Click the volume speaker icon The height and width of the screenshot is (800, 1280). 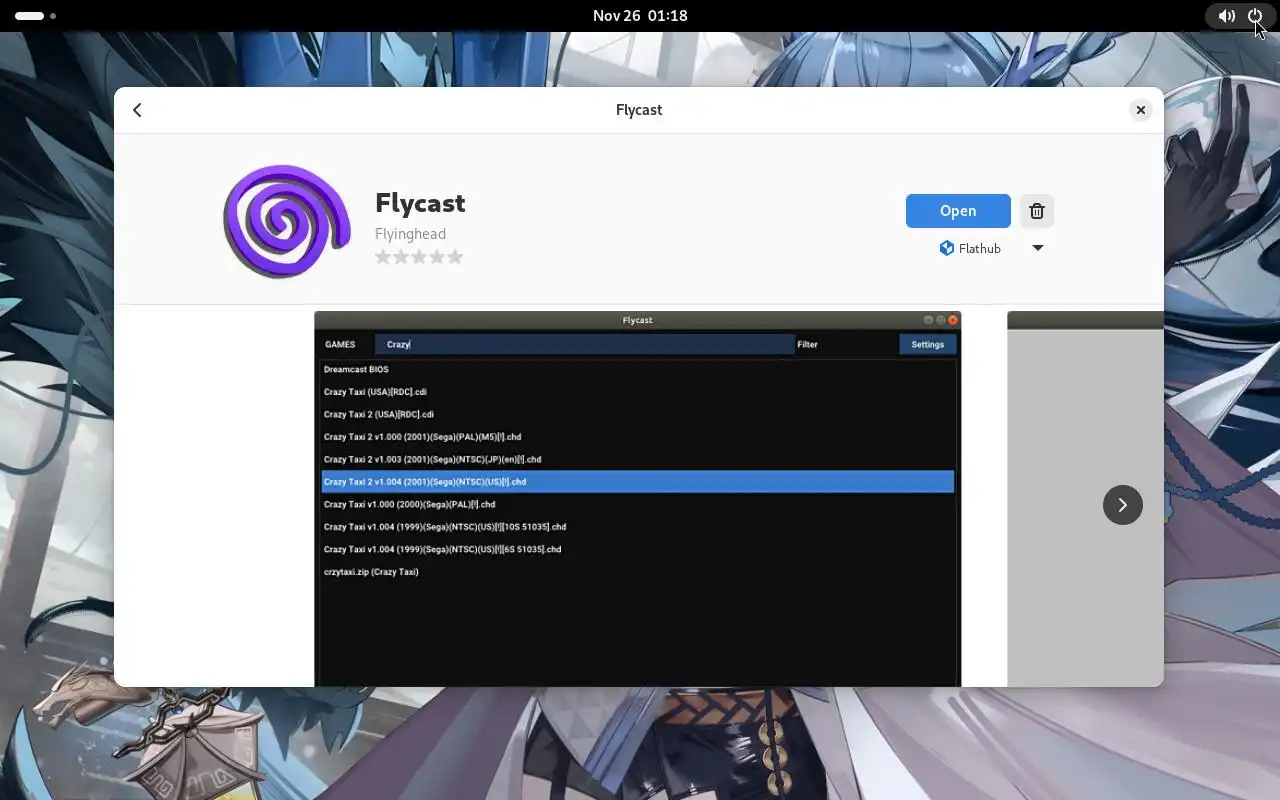[x=1226, y=16]
